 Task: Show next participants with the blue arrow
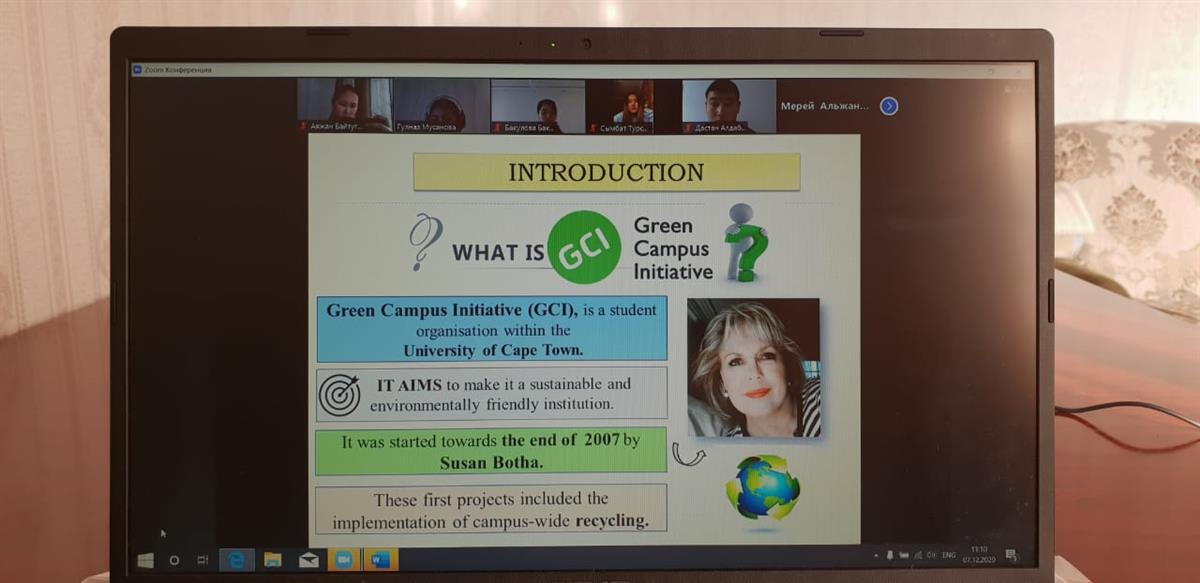click(888, 106)
